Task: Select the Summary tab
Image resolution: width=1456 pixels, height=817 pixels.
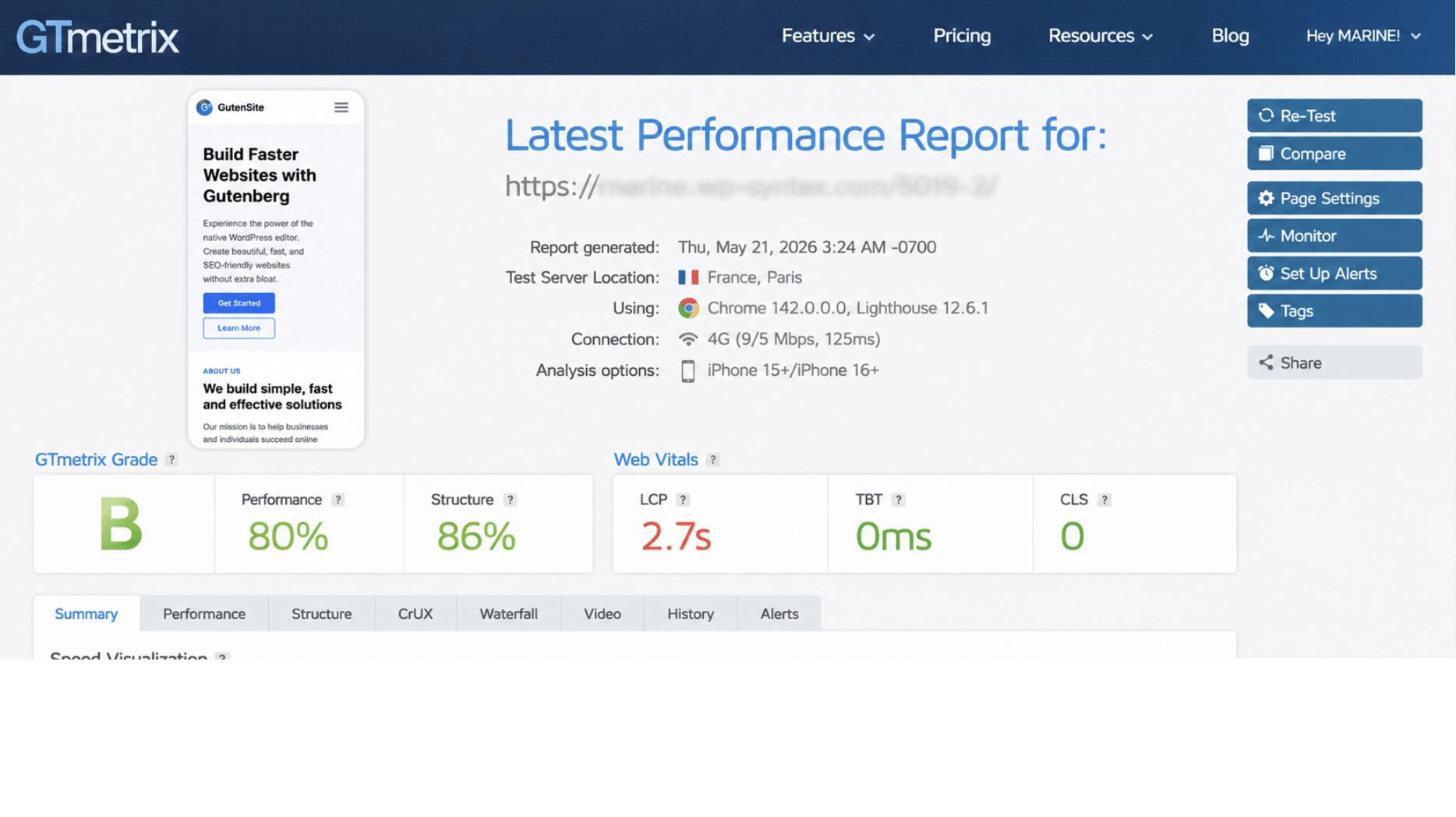Action: (x=87, y=614)
